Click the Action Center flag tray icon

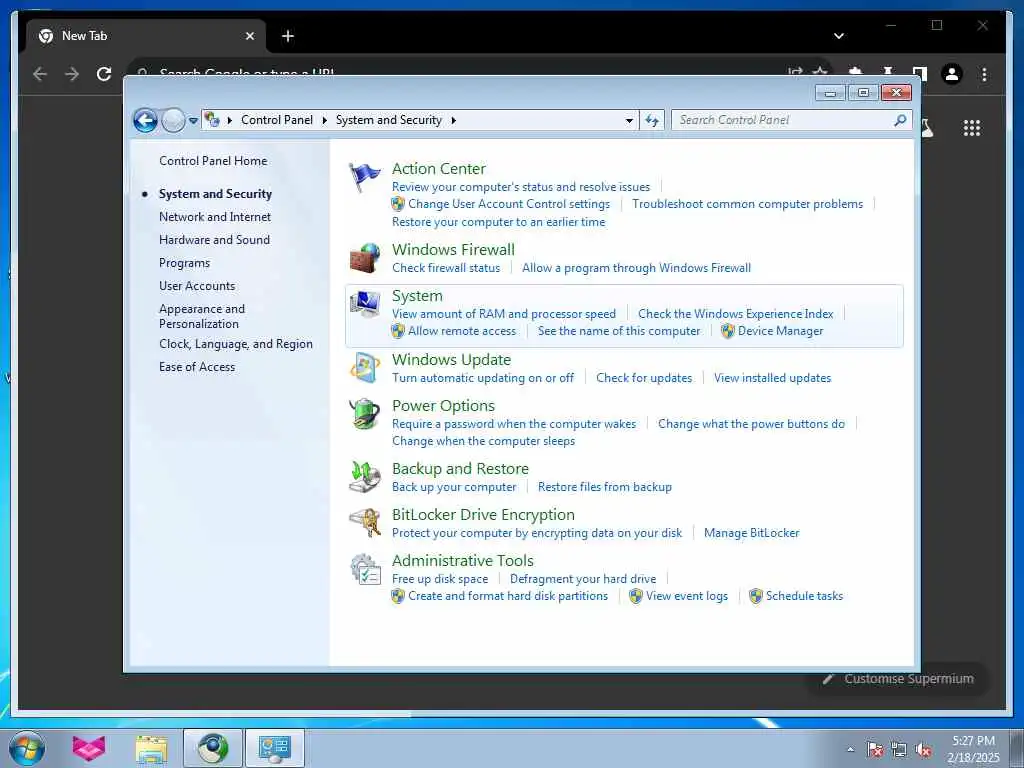tap(874, 750)
